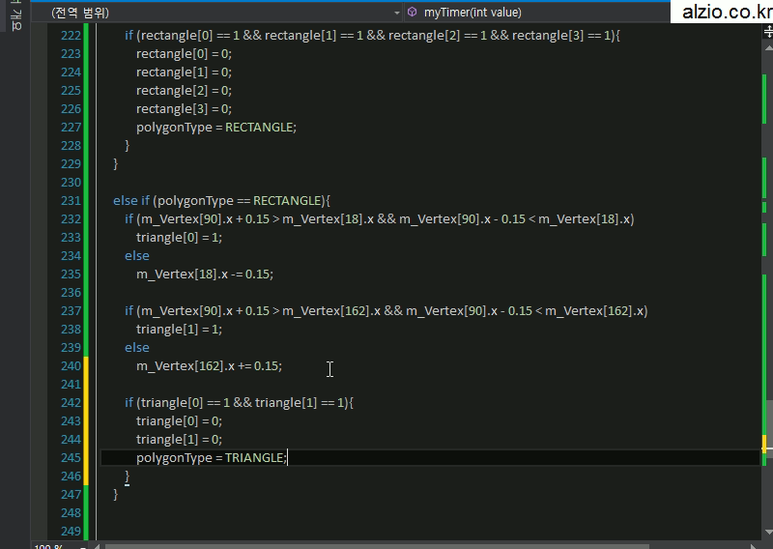The image size is (773, 549).
Task: Select line number 222 in the margin
Action: (x=70, y=35)
